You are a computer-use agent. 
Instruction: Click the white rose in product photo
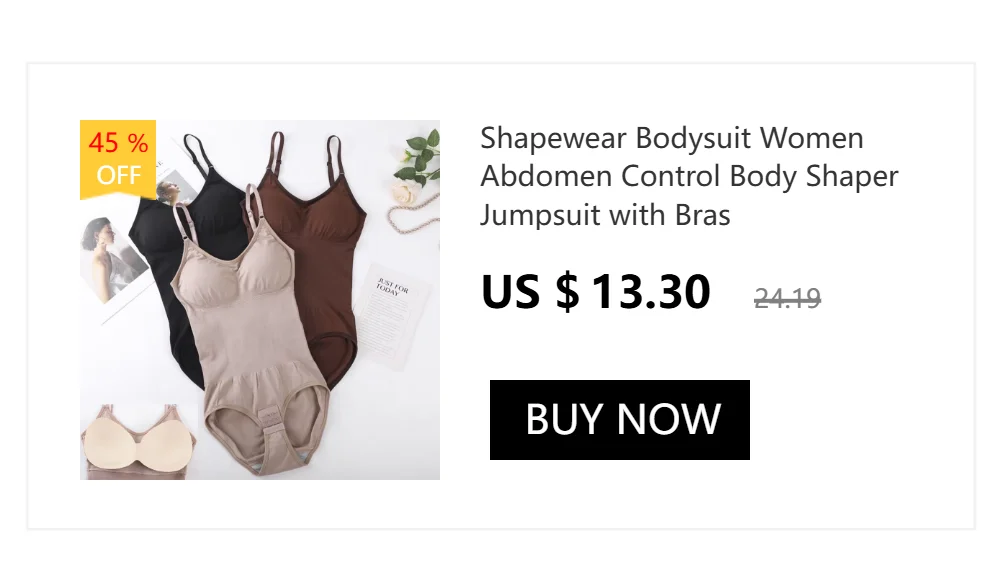404,192
